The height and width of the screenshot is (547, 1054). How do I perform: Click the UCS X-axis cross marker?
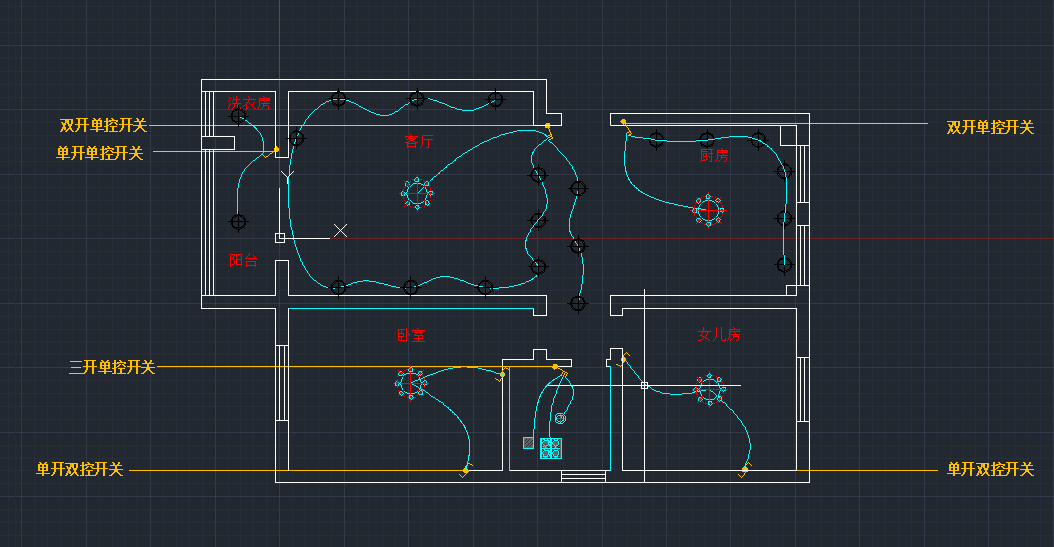tap(340, 231)
